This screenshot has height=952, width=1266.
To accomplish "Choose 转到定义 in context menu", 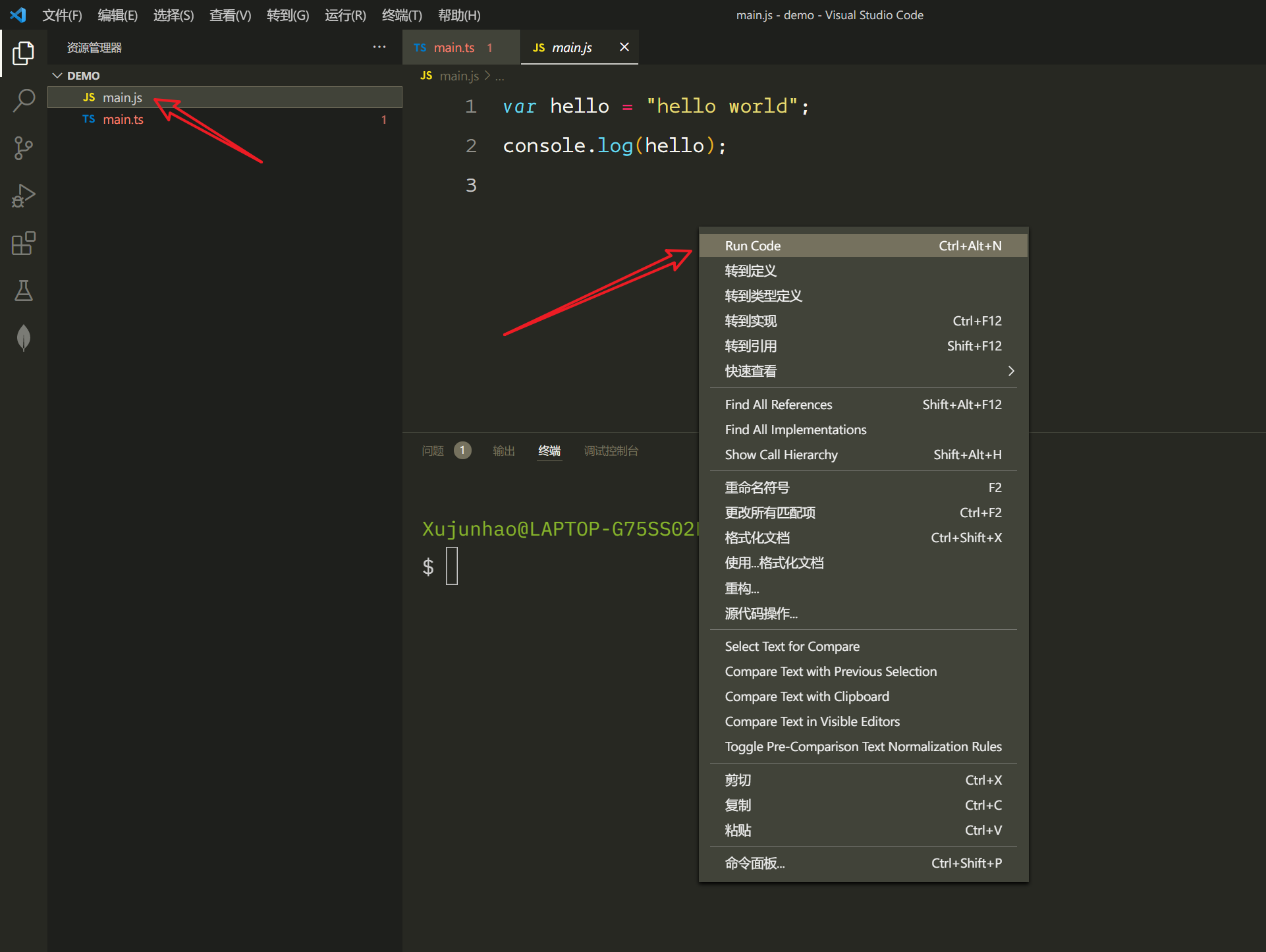I will 863,271.
